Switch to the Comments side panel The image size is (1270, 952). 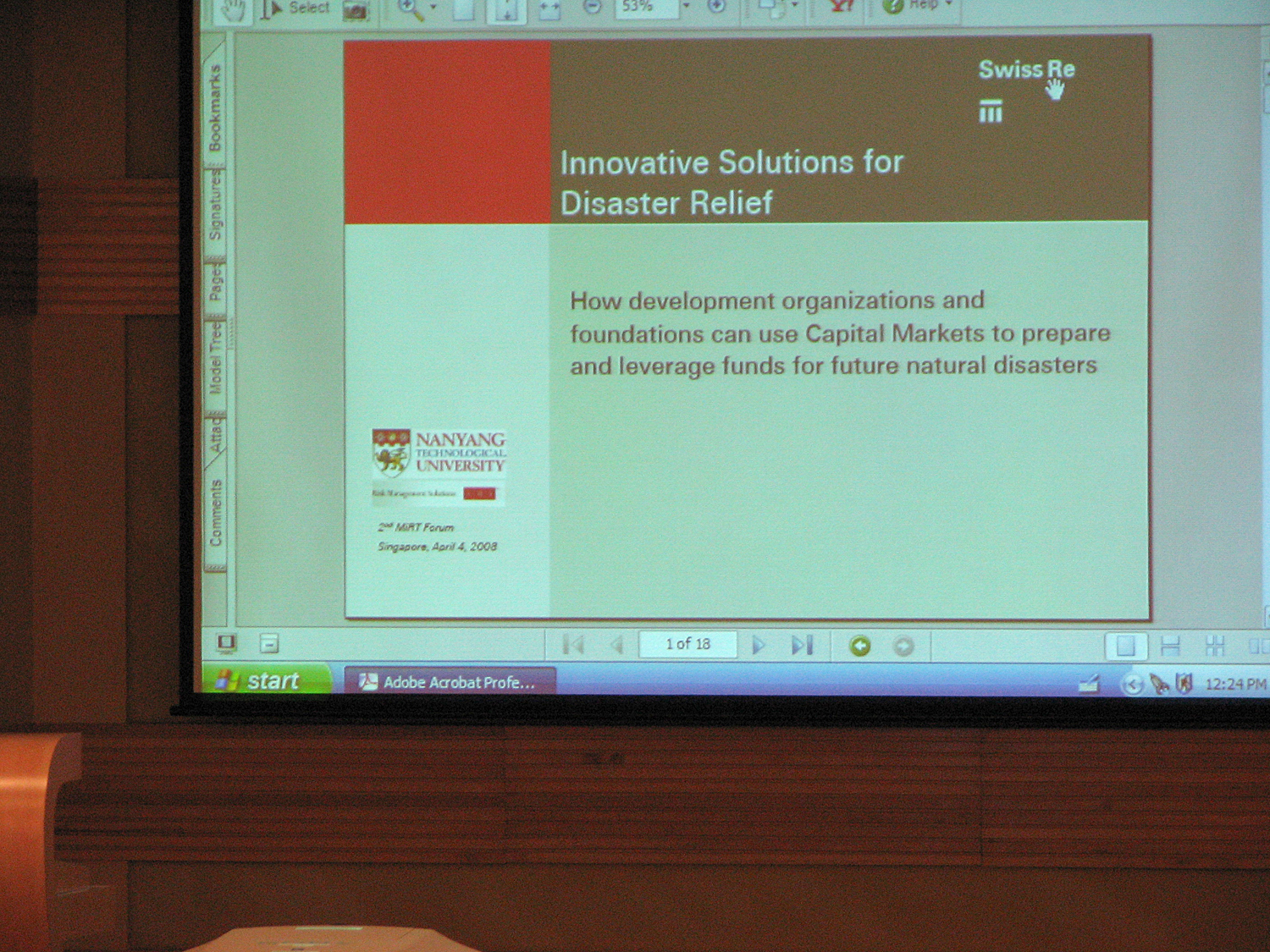[215, 513]
